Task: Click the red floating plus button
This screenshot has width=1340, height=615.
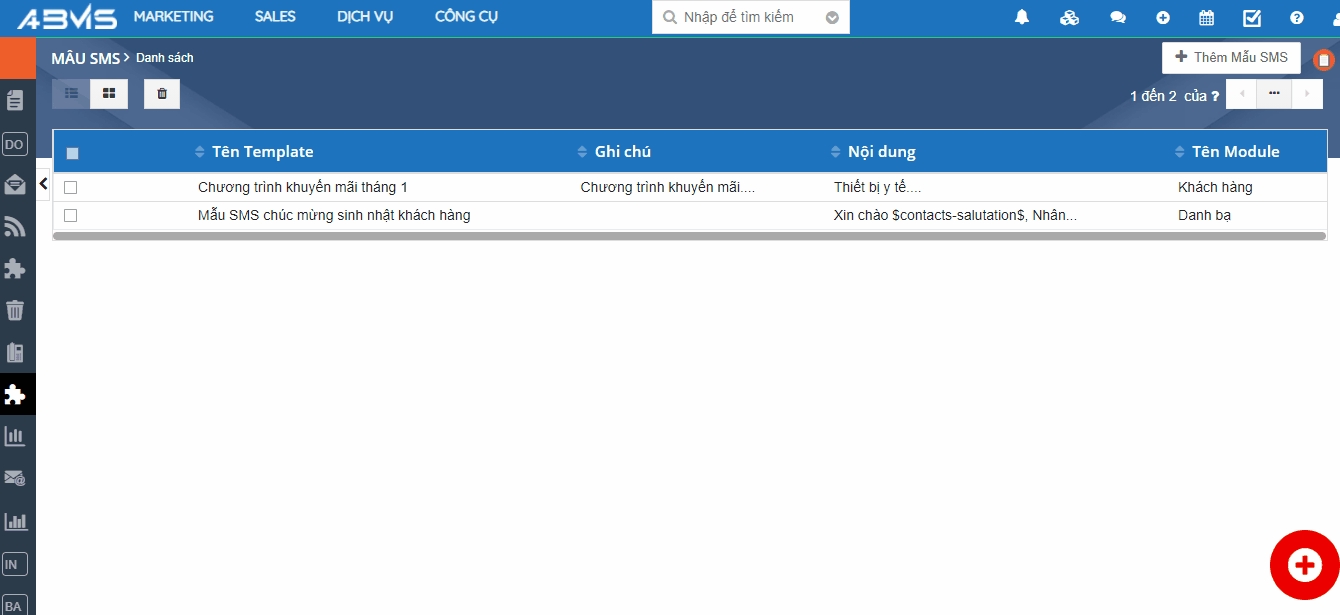Action: [1304, 565]
